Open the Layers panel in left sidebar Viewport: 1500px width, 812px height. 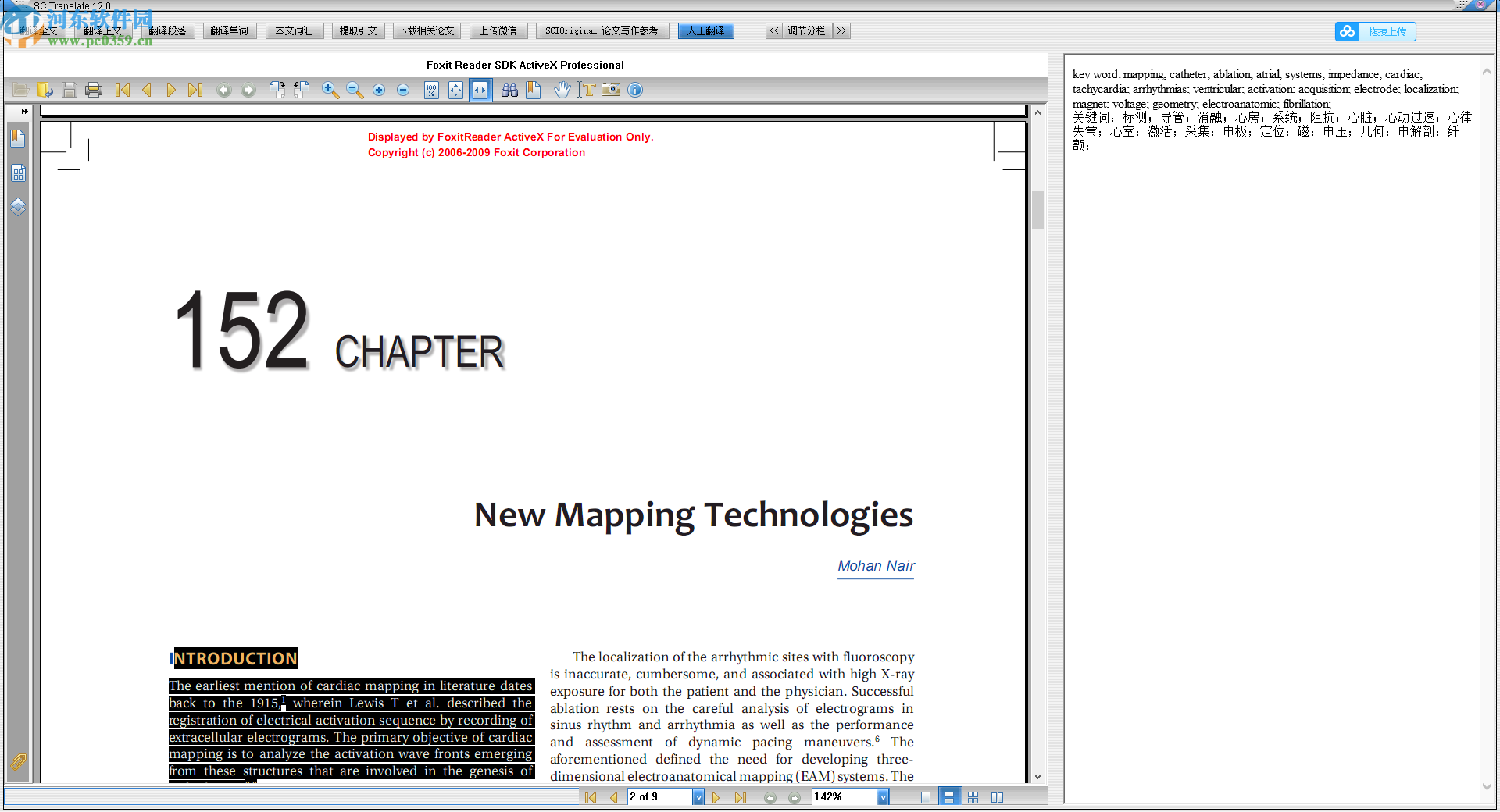[x=18, y=207]
